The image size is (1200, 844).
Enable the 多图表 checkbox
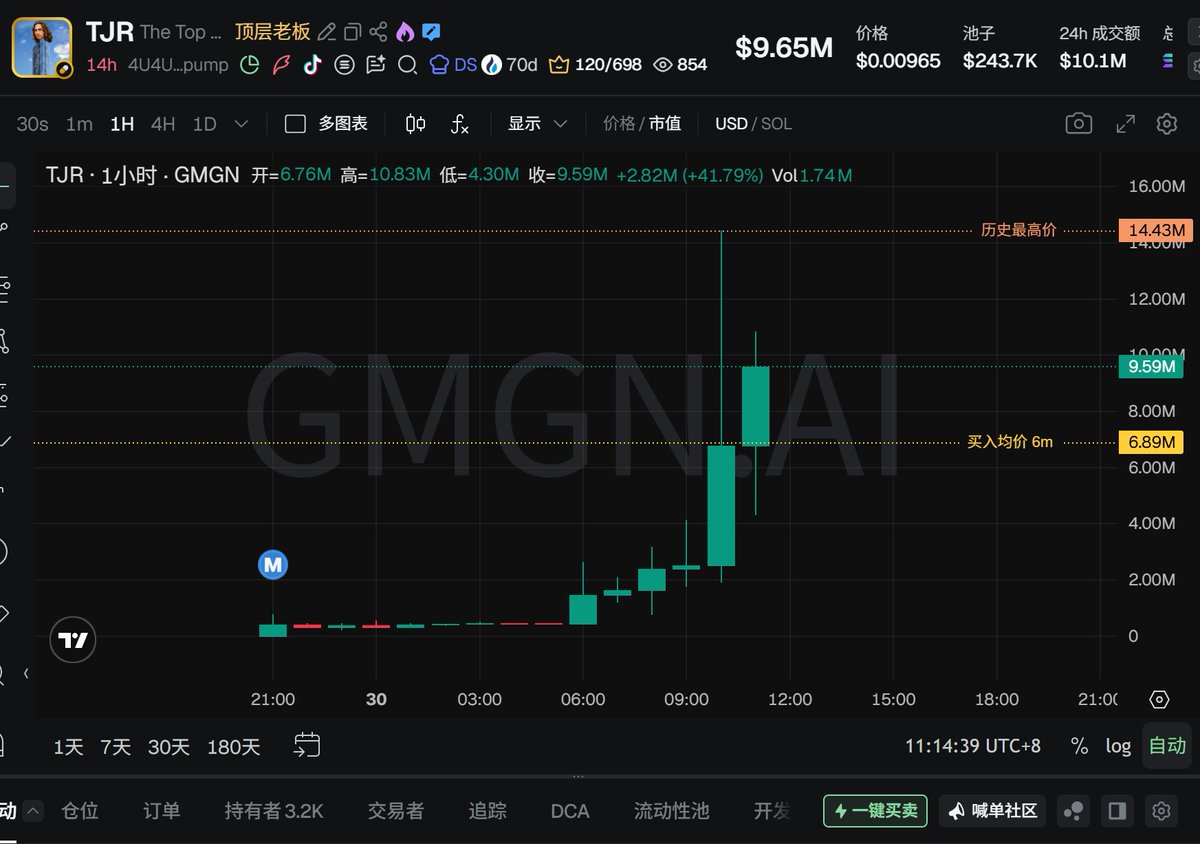(x=295, y=124)
